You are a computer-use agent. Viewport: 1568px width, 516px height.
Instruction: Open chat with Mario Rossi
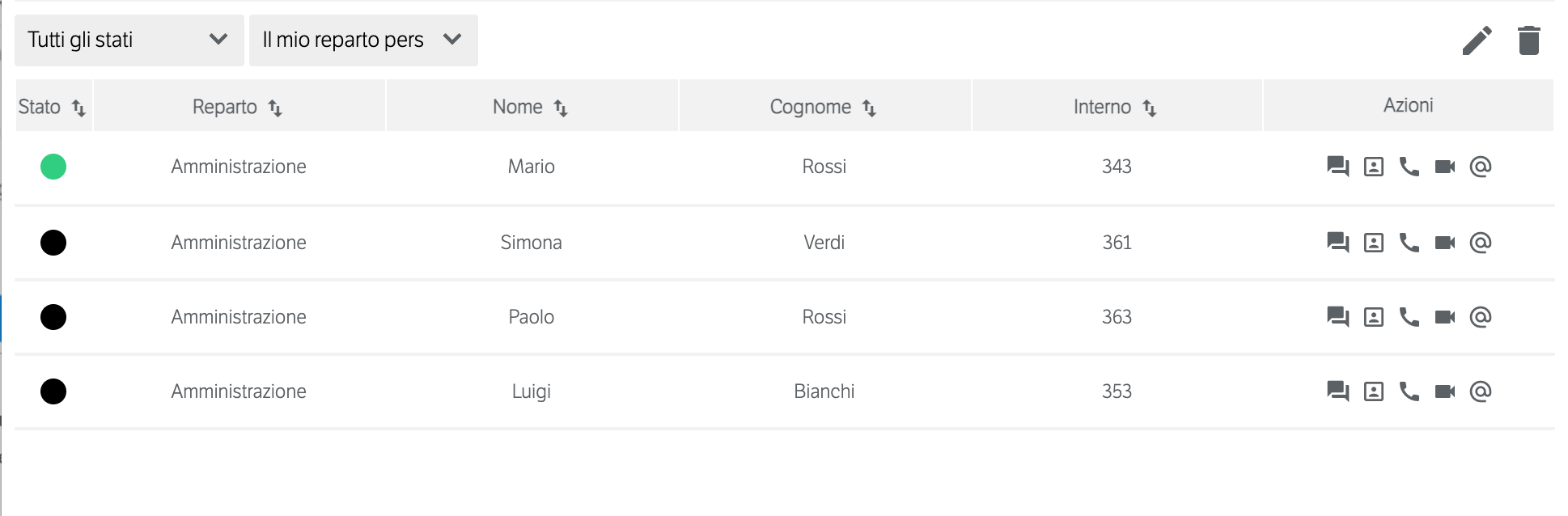click(x=1337, y=167)
